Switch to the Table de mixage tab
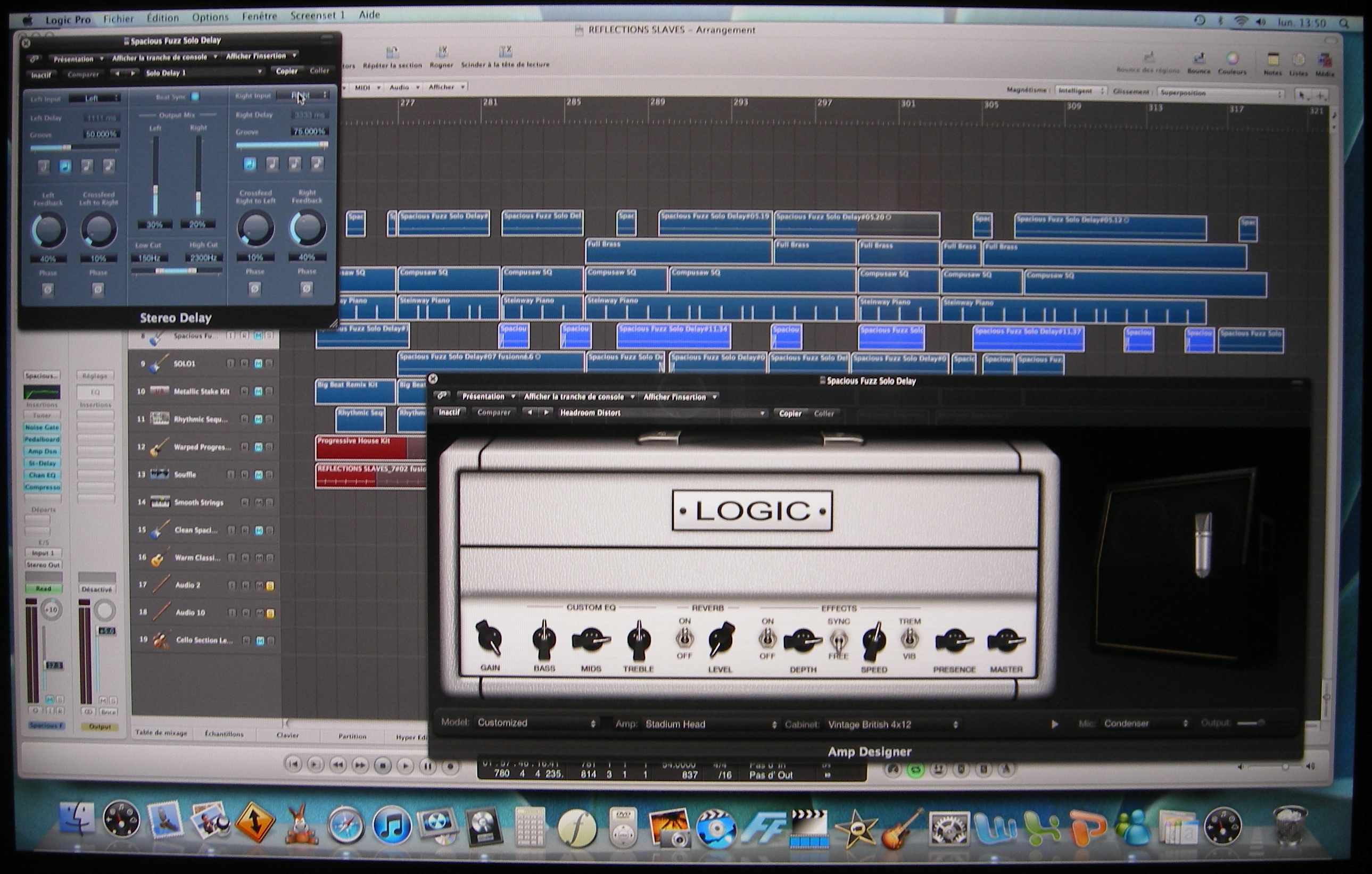The height and width of the screenshot is (874, 1372). 161,734
